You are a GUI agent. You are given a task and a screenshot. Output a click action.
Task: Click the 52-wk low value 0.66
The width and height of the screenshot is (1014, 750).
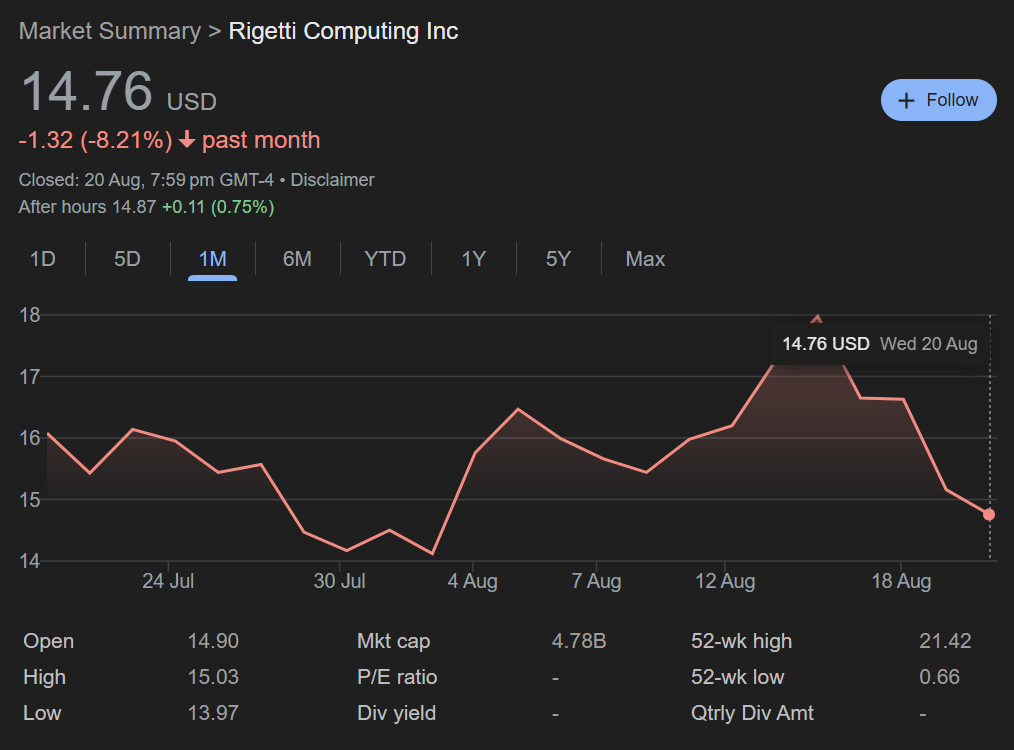pyautogui.click(x=940, y=677)
